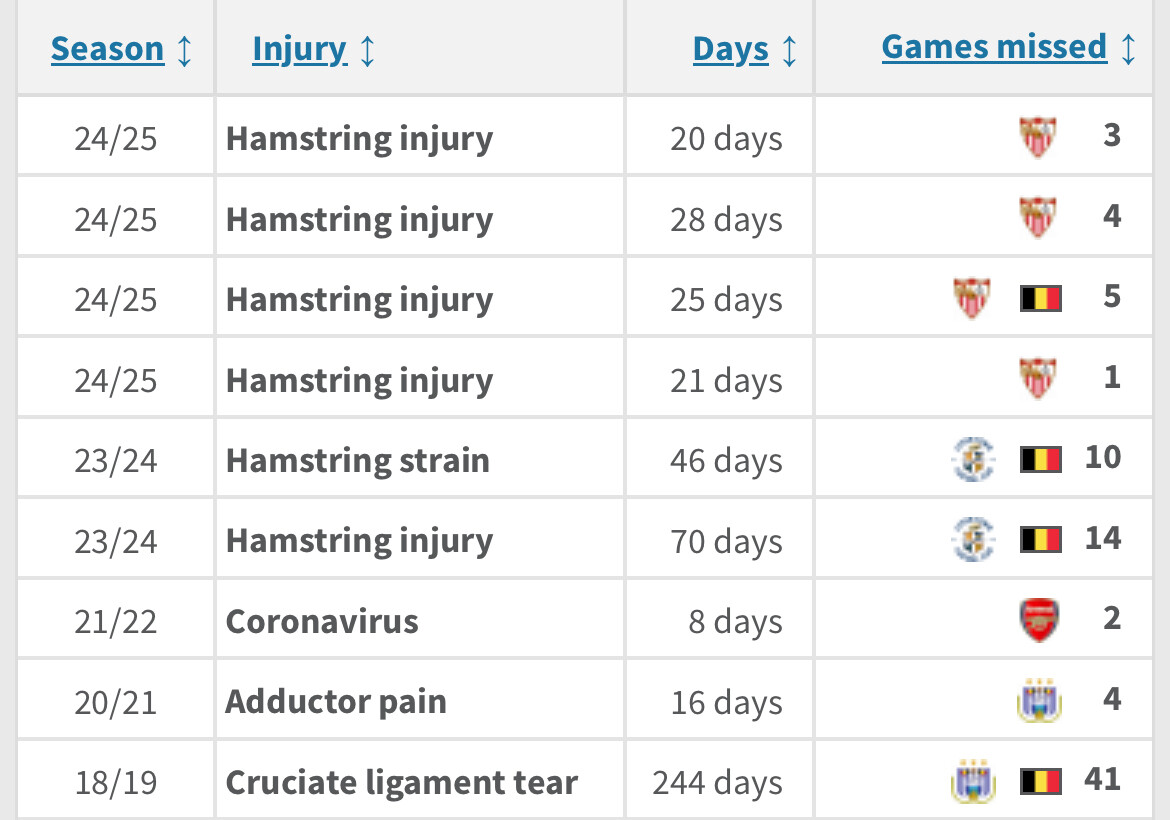Select the Hamstring strain injury cell
This screenshot has height=820, width=1170.
pos(419,460)
